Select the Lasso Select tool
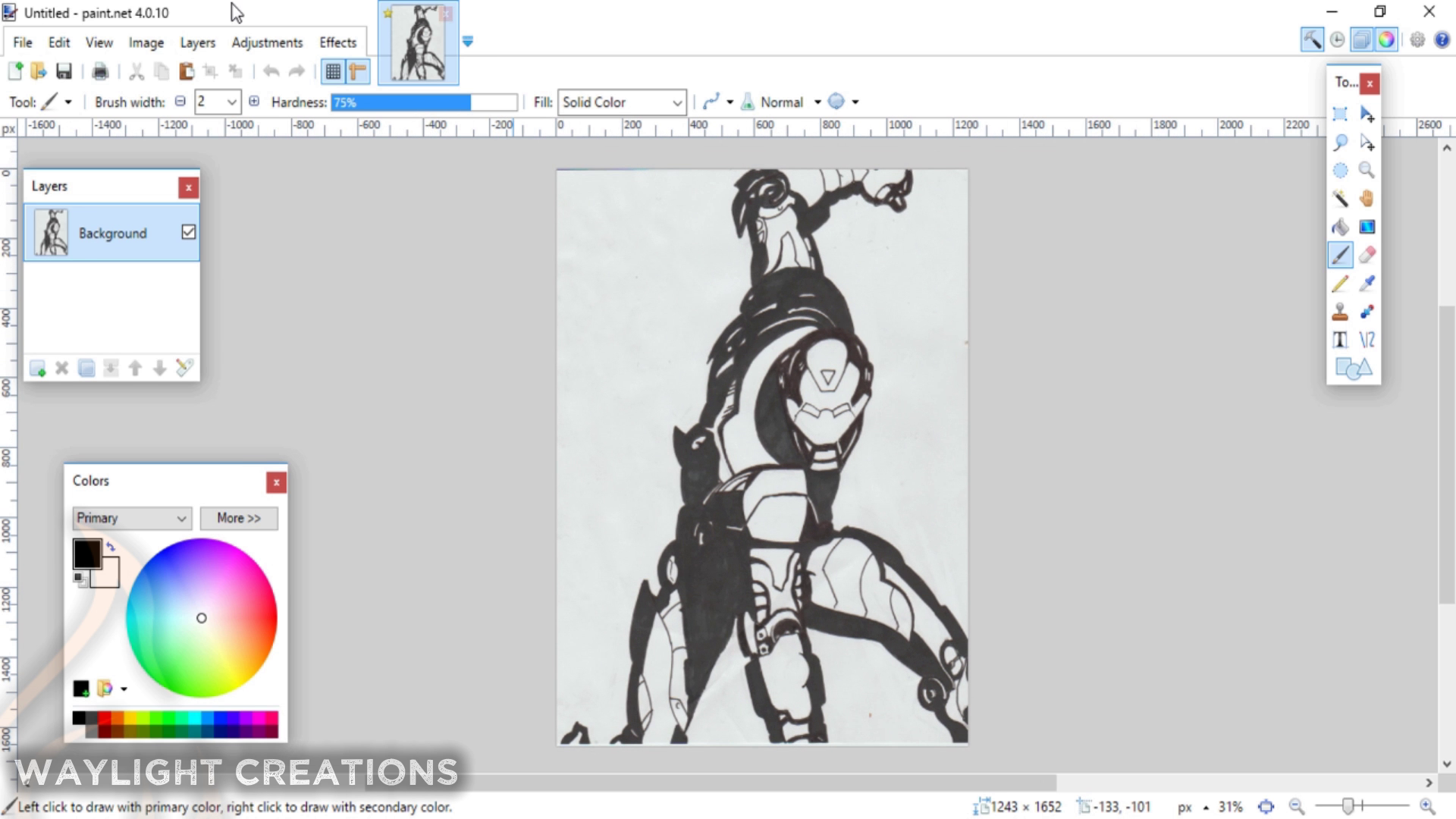Screen dimensions: 1456x819 click(1340, 142)
